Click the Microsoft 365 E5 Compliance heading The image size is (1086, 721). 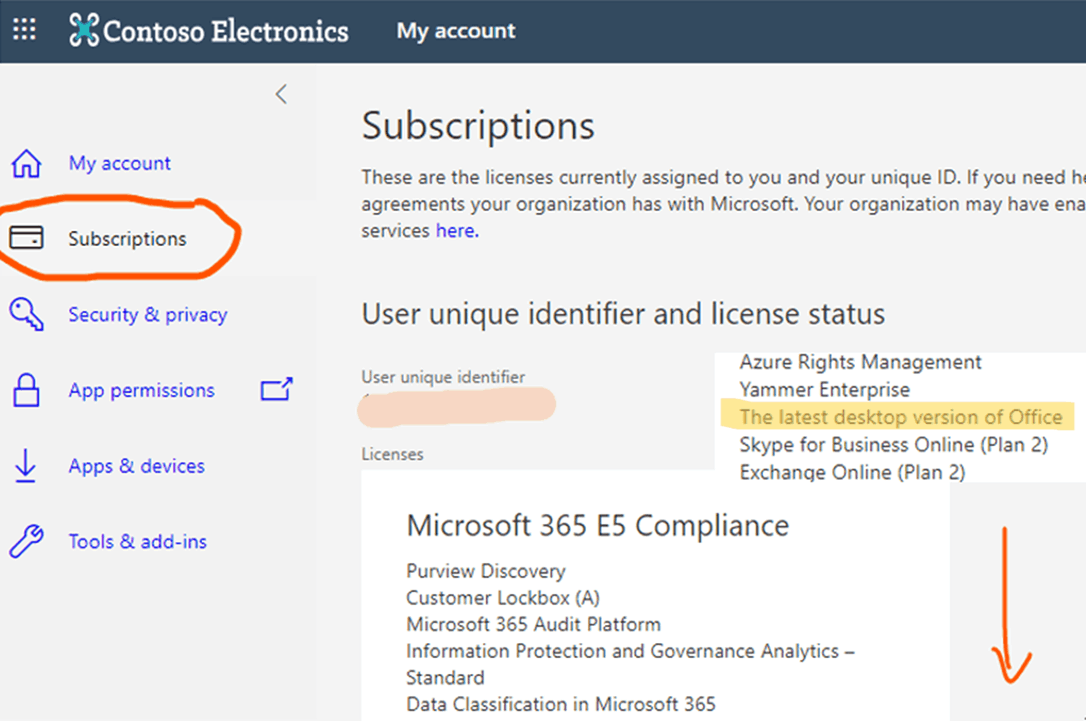coord(597,525)
